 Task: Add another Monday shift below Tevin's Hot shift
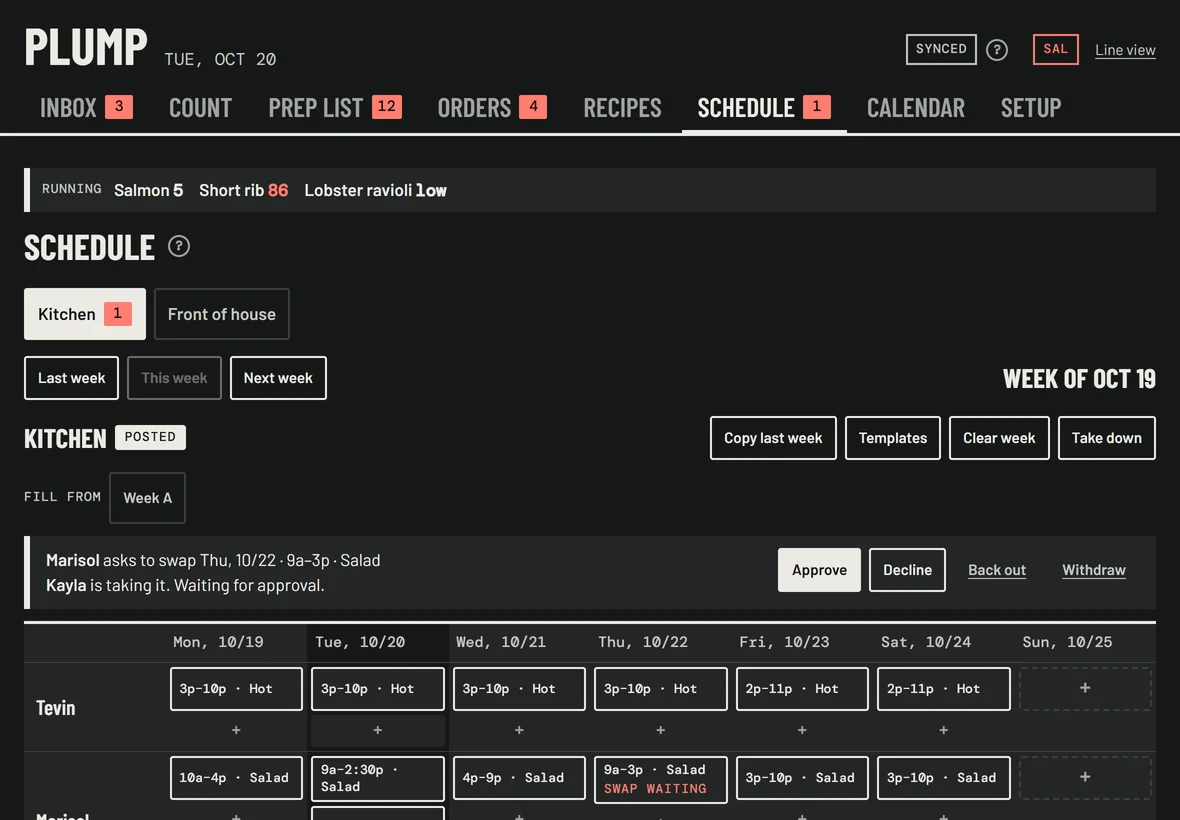pos(236,730)
